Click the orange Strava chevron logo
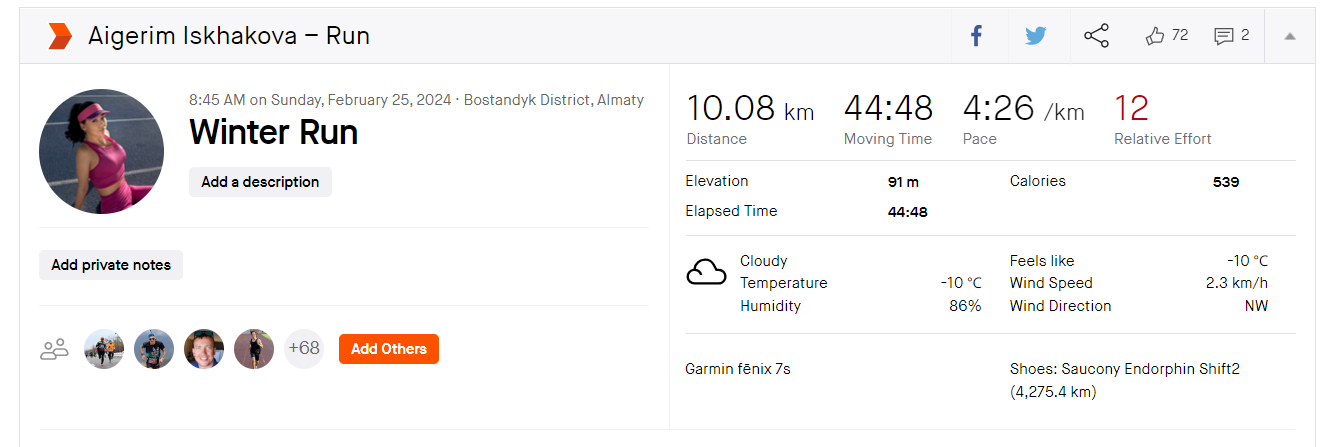Image resolution: width=1334 pixels, height=447 pixels. click(x=60, y=37)
